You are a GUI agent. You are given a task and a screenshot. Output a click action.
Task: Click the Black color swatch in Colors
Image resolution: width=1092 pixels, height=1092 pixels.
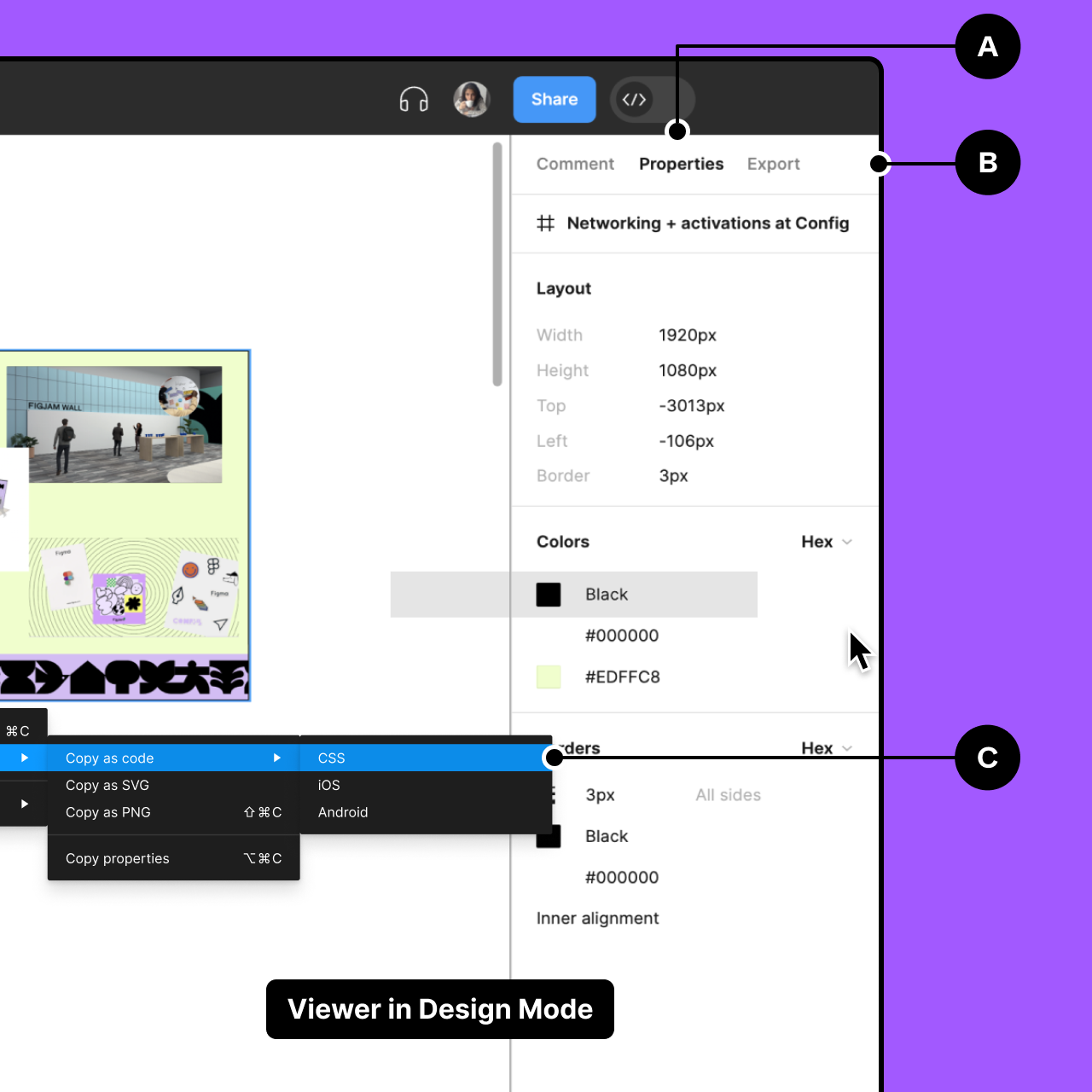[x=549, y=595]
